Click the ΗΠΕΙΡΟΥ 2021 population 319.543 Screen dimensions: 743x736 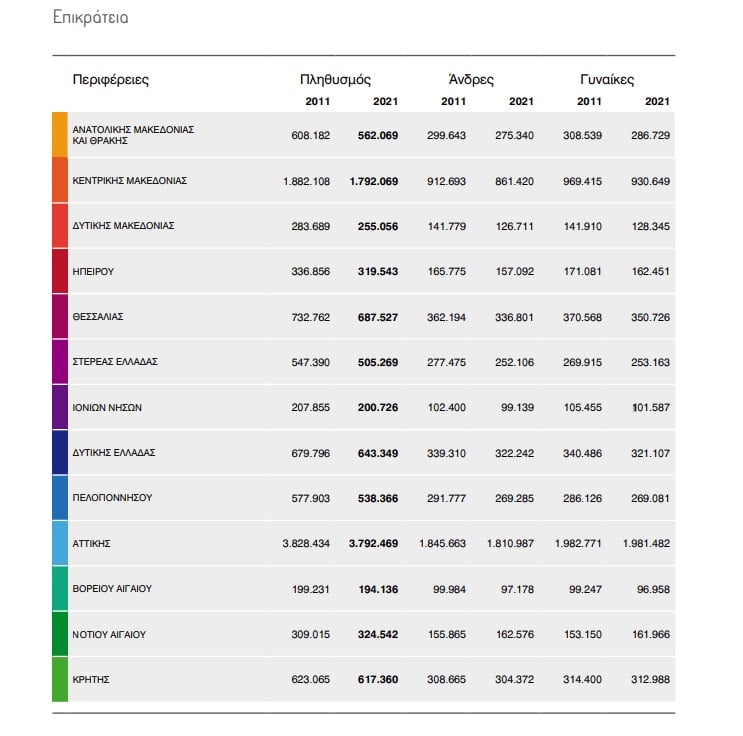click(378, 272)
